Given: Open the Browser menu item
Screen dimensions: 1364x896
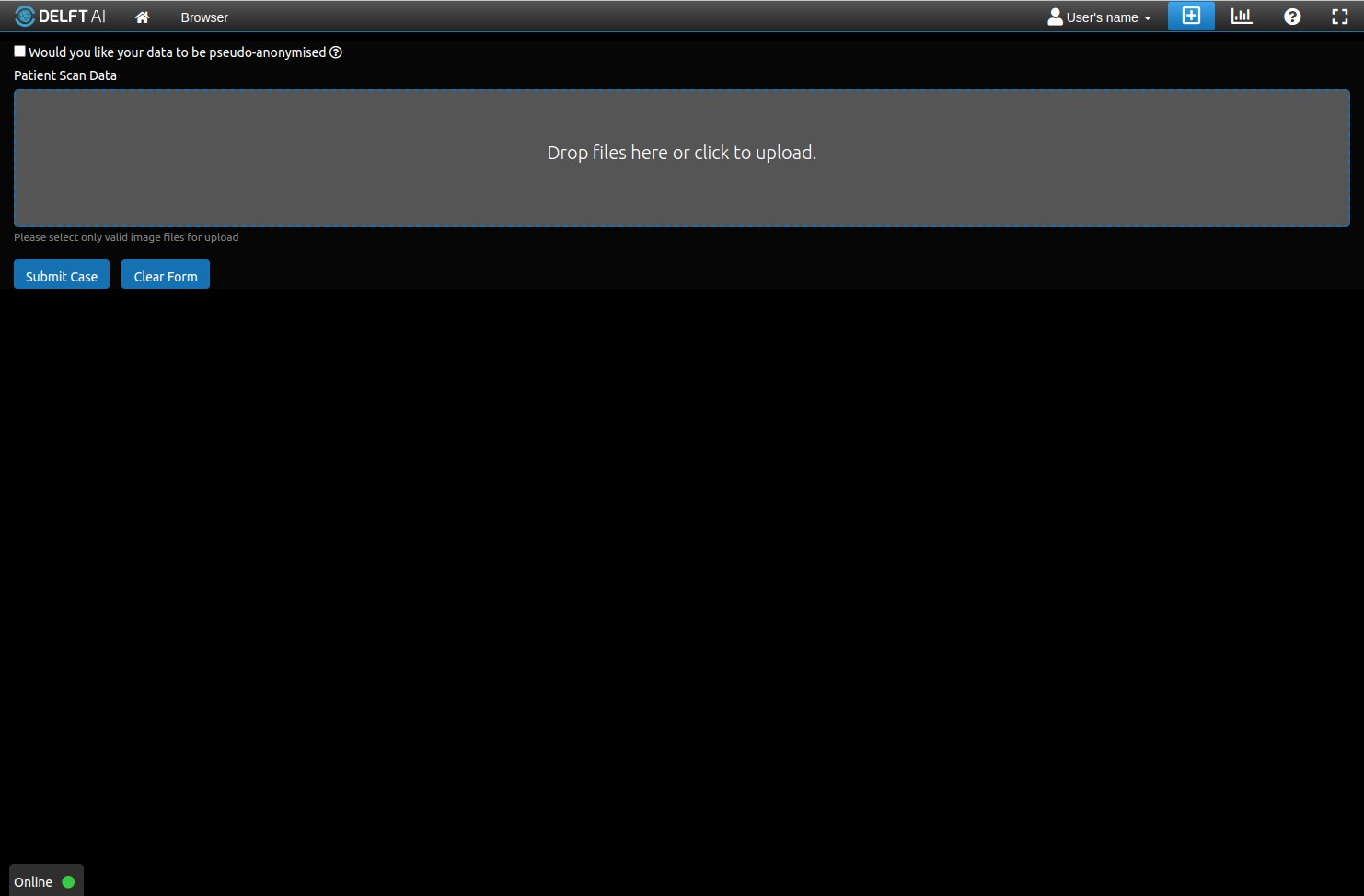Looking at the screenshot, I should click(204, 17).
